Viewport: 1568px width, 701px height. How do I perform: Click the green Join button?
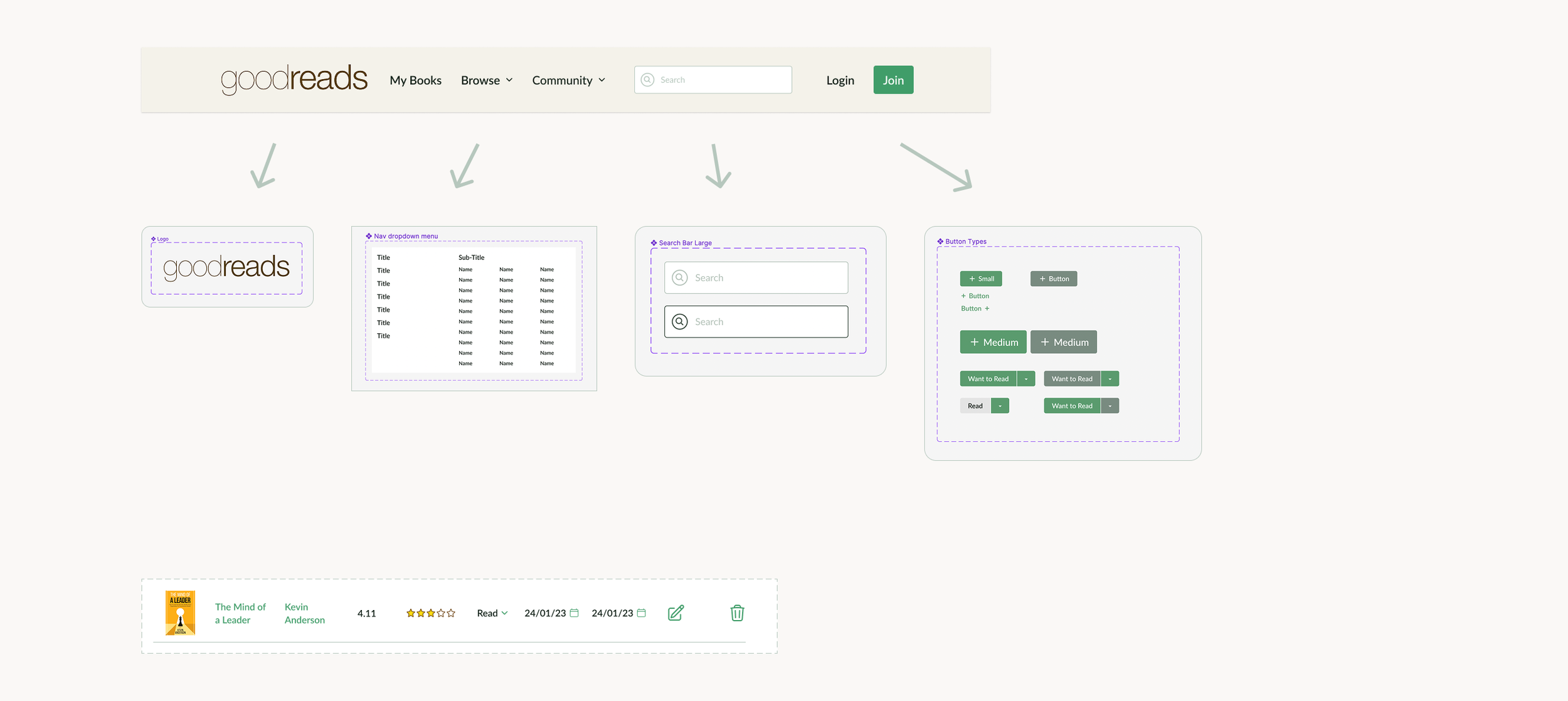point(893,80)
